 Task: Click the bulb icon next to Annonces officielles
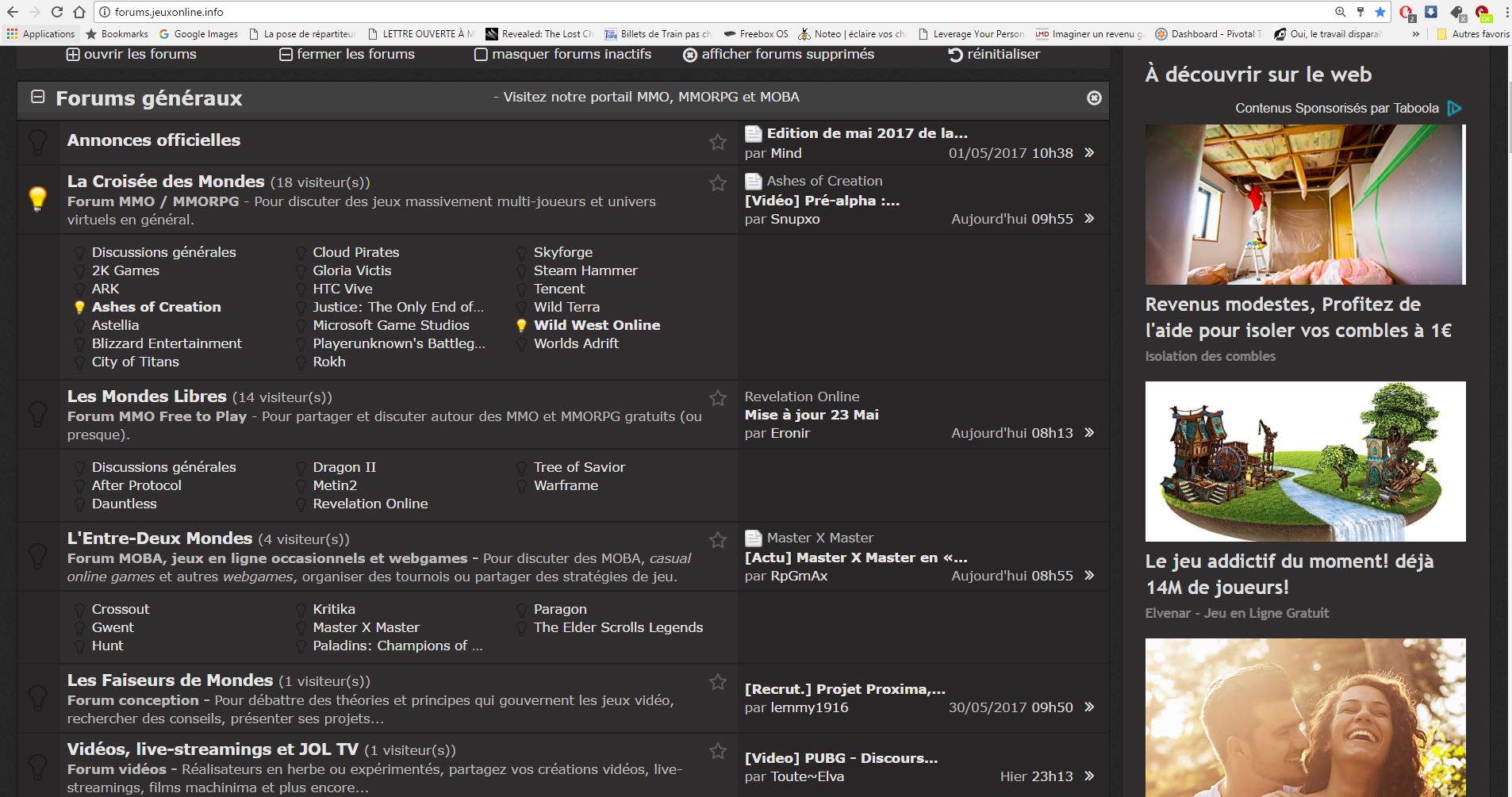37,142
